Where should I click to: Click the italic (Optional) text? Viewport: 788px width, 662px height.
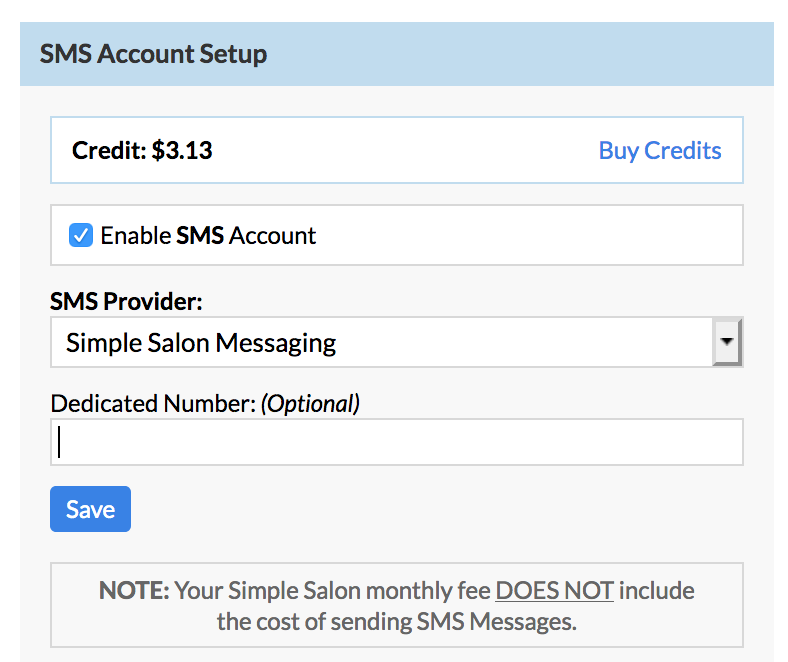click(x=310, y=403)
